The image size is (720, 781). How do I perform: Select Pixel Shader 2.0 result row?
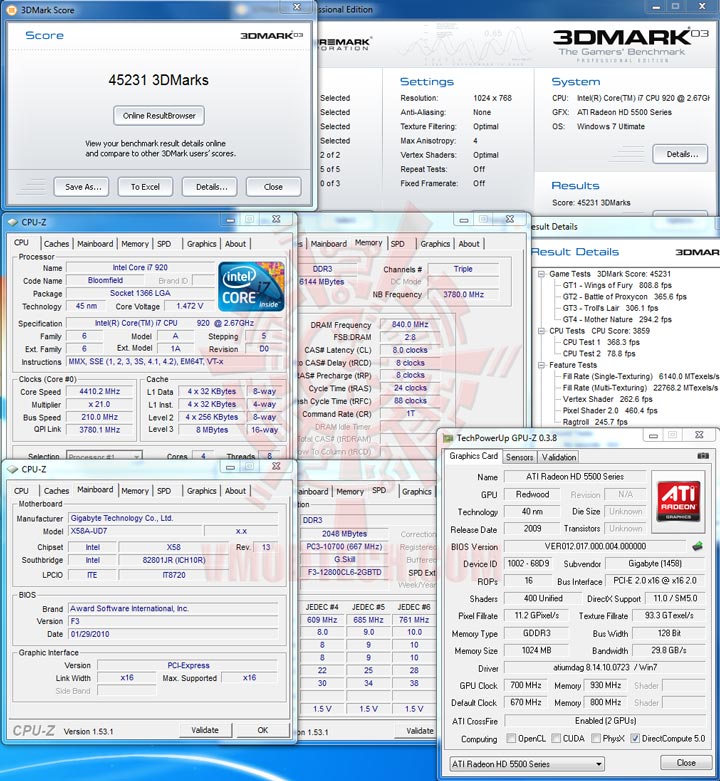[609, 410]
